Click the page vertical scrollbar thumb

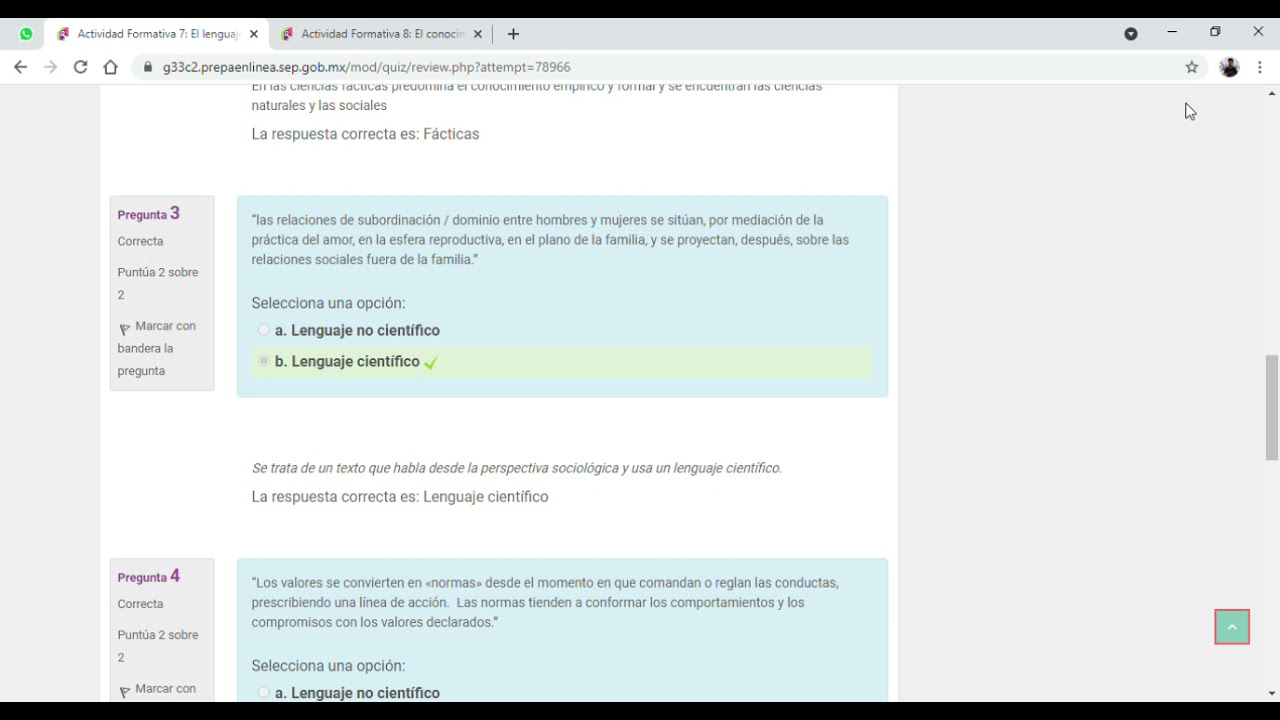(x=1272, y=407)
